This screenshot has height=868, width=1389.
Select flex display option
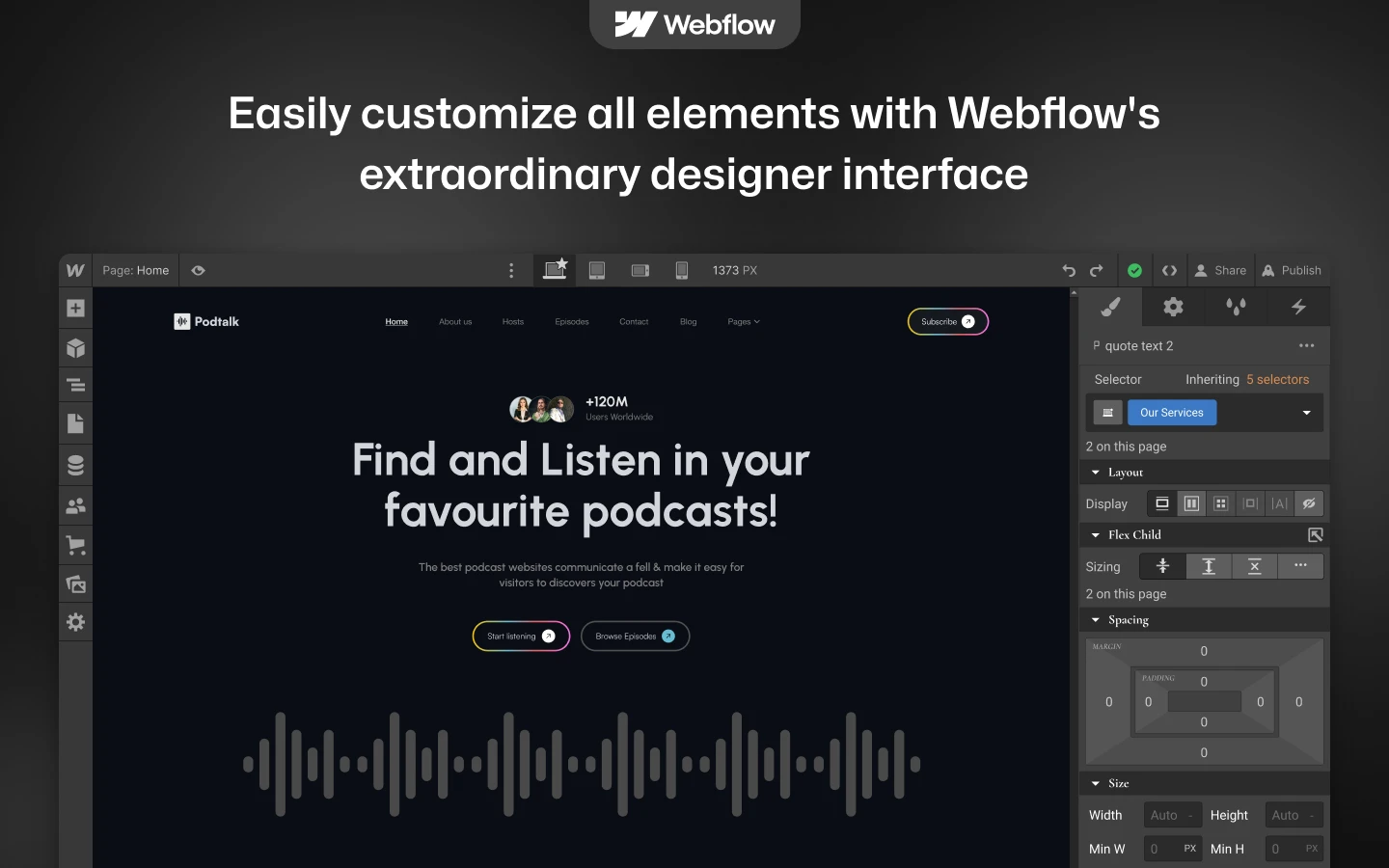point(1191,503)
